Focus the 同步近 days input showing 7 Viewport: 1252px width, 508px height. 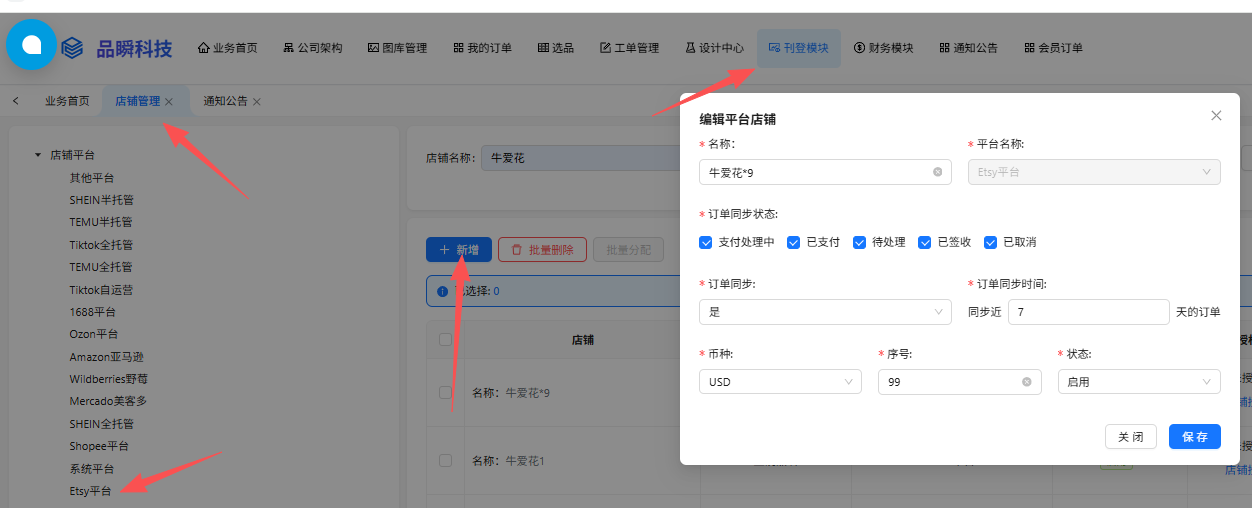pos(1089,312)
